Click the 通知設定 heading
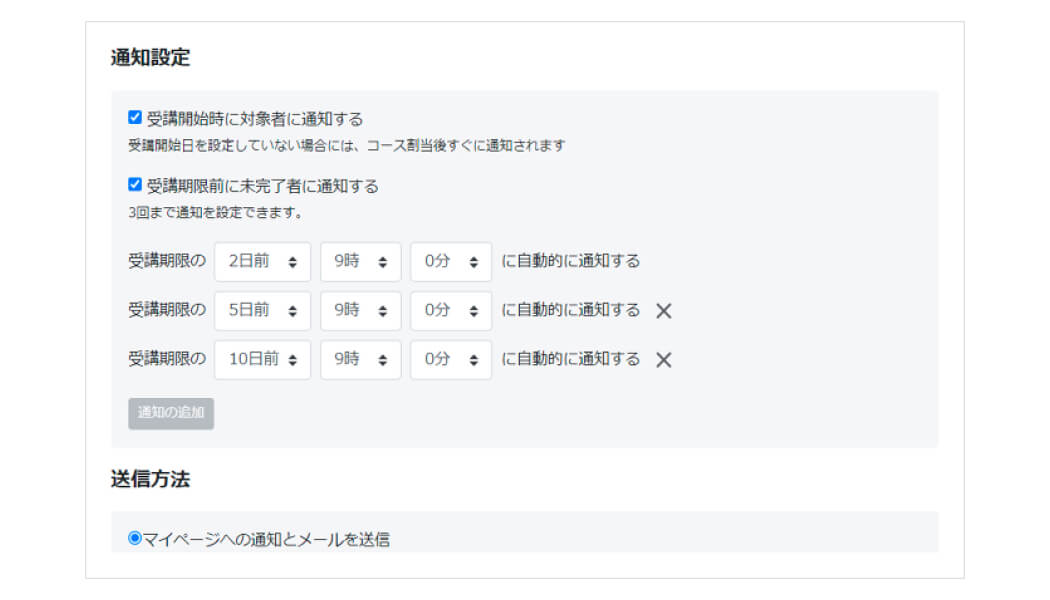This screenshot has width=1050, height=600. (x=150, y=58)
